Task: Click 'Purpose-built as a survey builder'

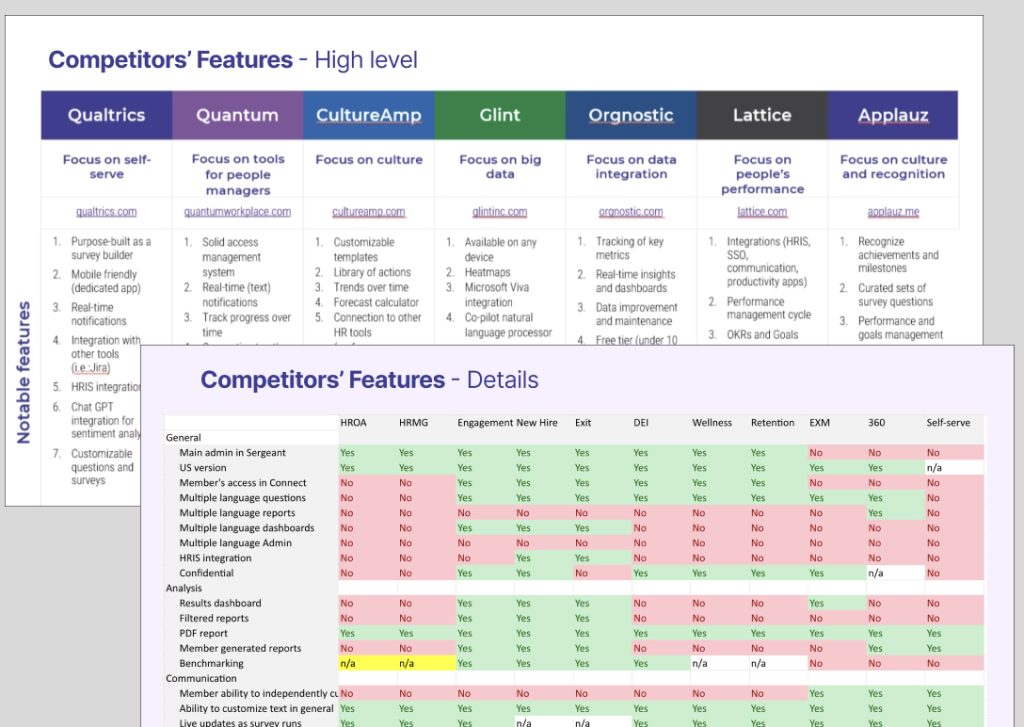Action: [x=111, y=248]
